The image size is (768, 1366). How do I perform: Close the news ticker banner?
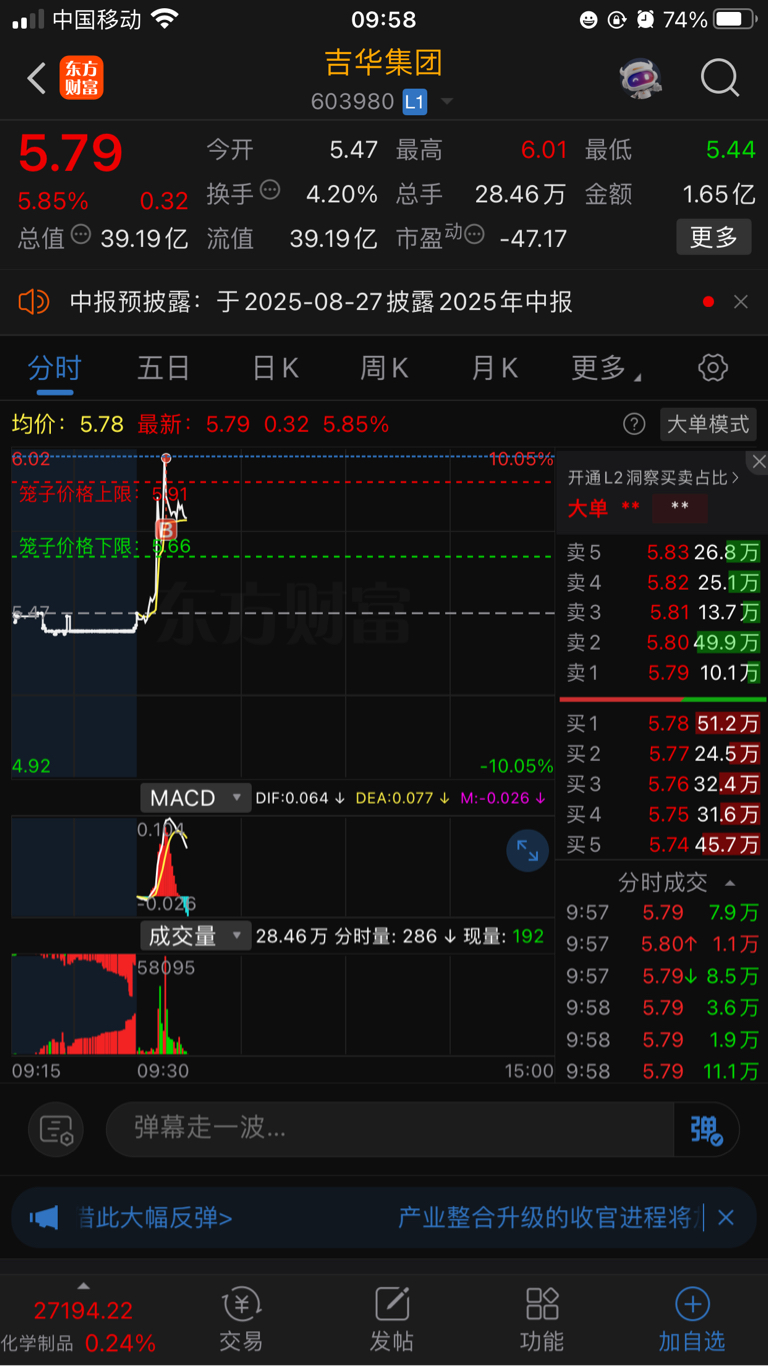click(726, 1218)
